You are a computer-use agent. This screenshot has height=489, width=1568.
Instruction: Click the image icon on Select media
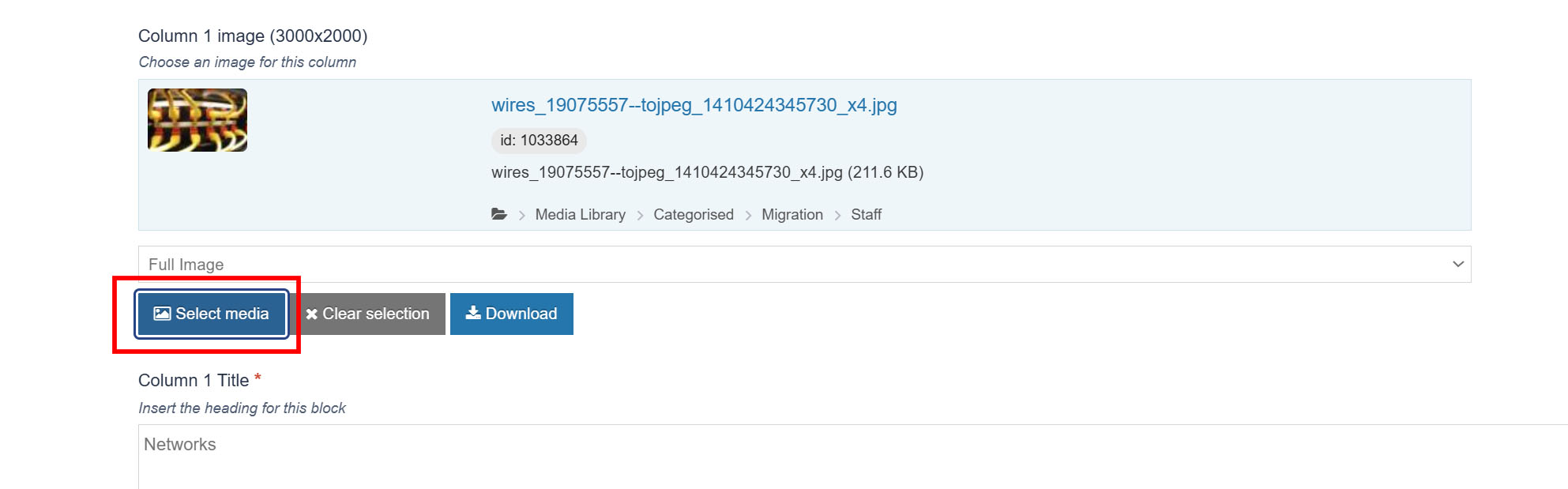pos(162,314)
